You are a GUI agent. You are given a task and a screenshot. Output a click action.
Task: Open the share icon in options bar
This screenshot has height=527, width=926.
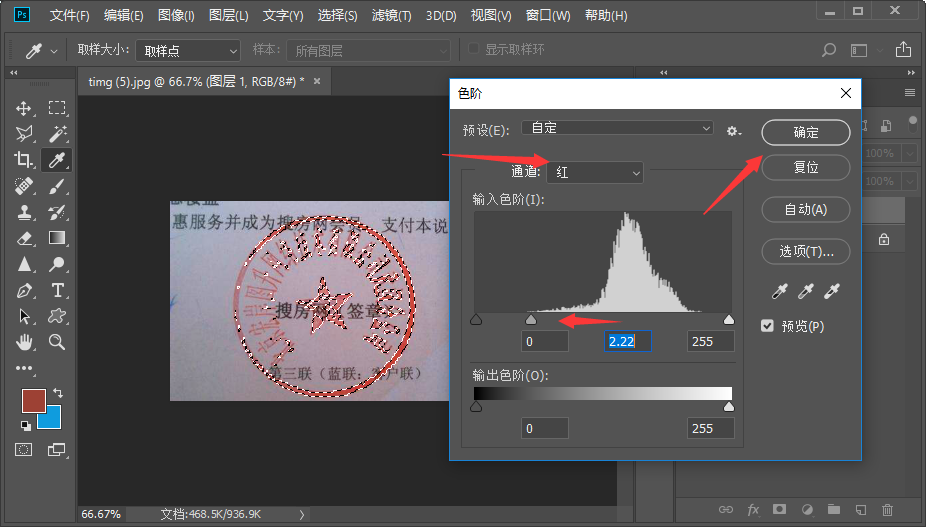point(903,50)
